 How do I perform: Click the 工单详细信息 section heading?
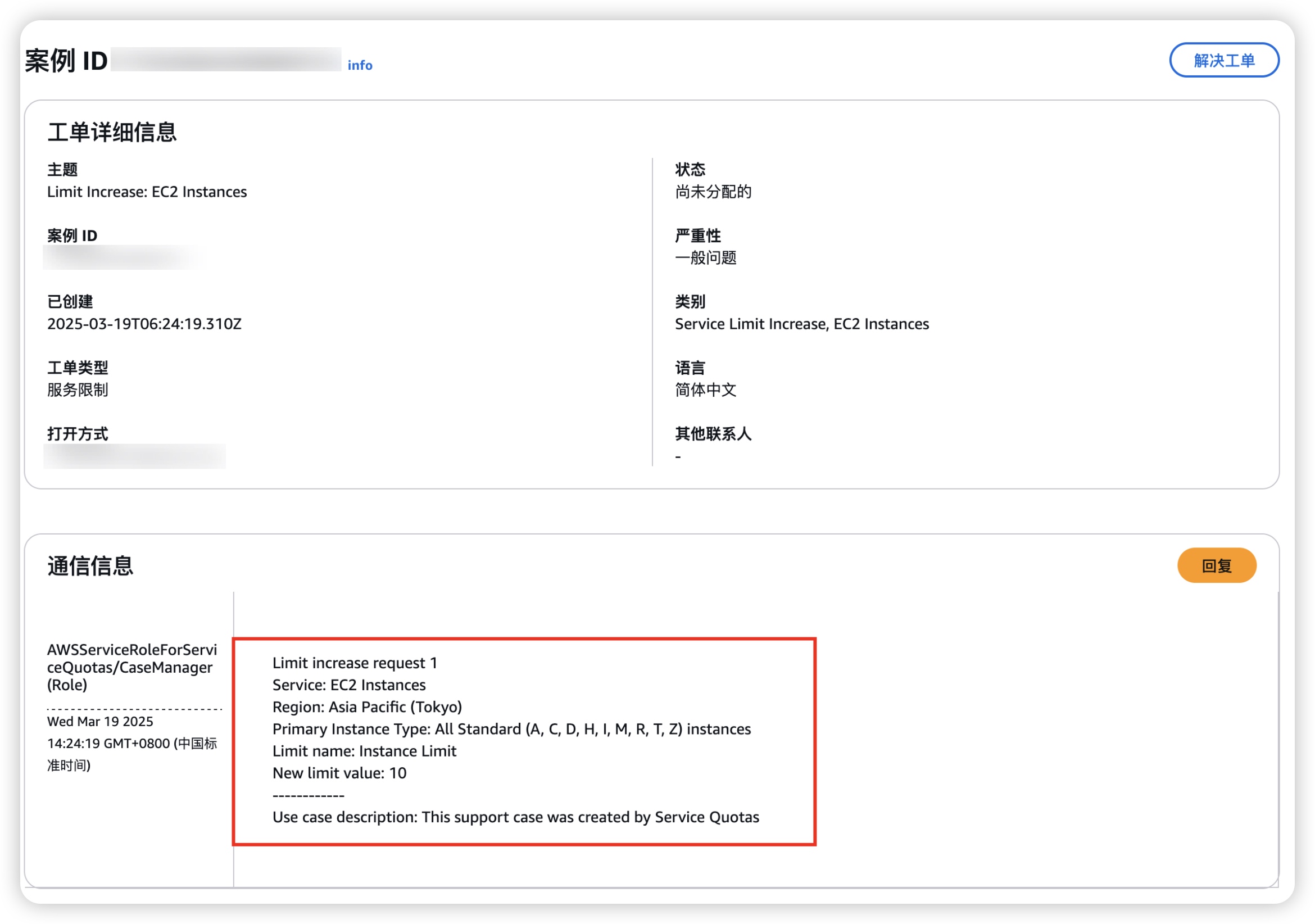[112, 132]
